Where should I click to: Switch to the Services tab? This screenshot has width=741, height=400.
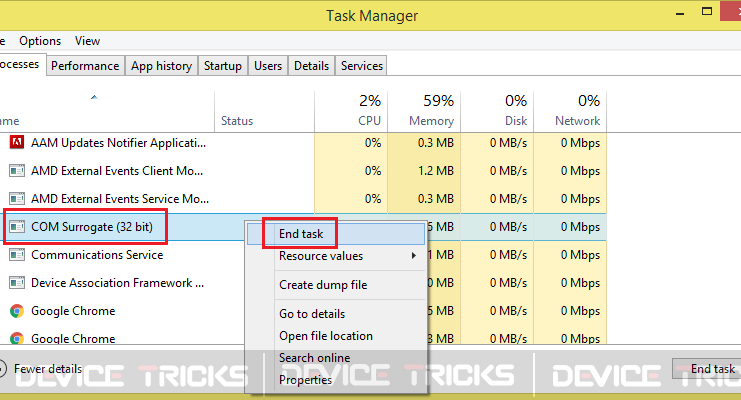pyautogui.click(x=362, y=66)
